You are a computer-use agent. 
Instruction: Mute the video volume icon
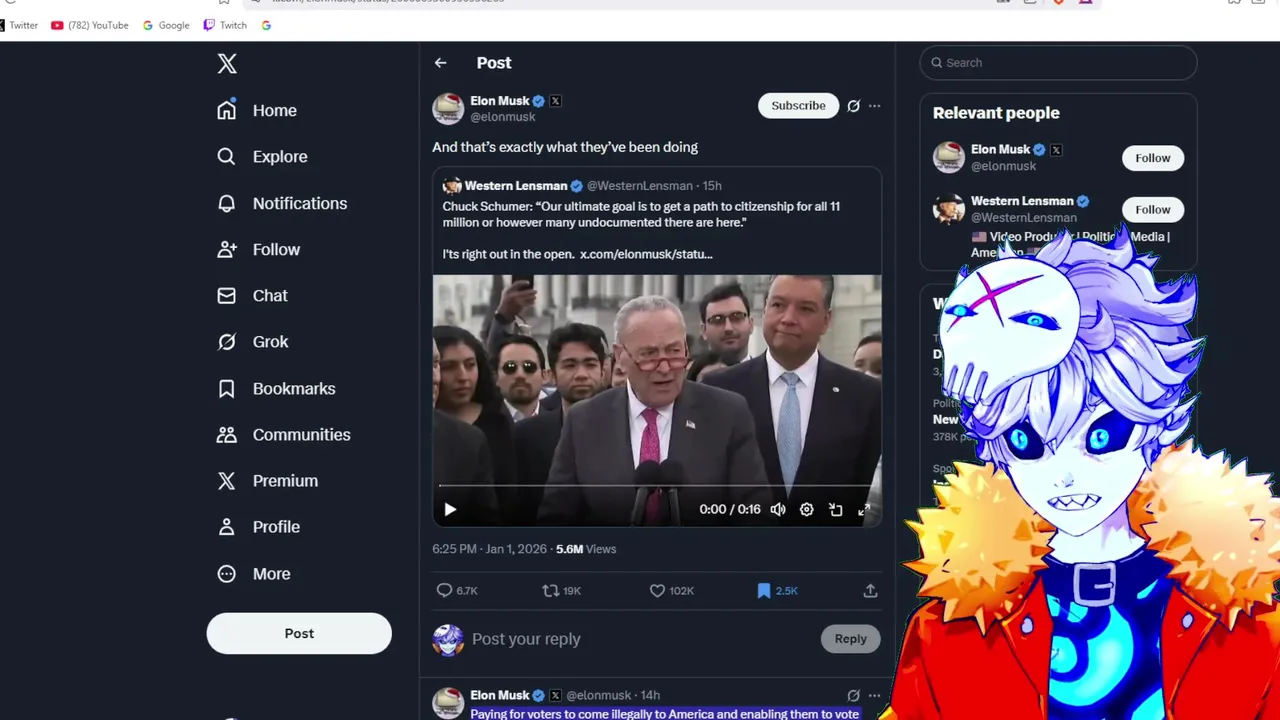pyautogui.click(x=778, y=510)
